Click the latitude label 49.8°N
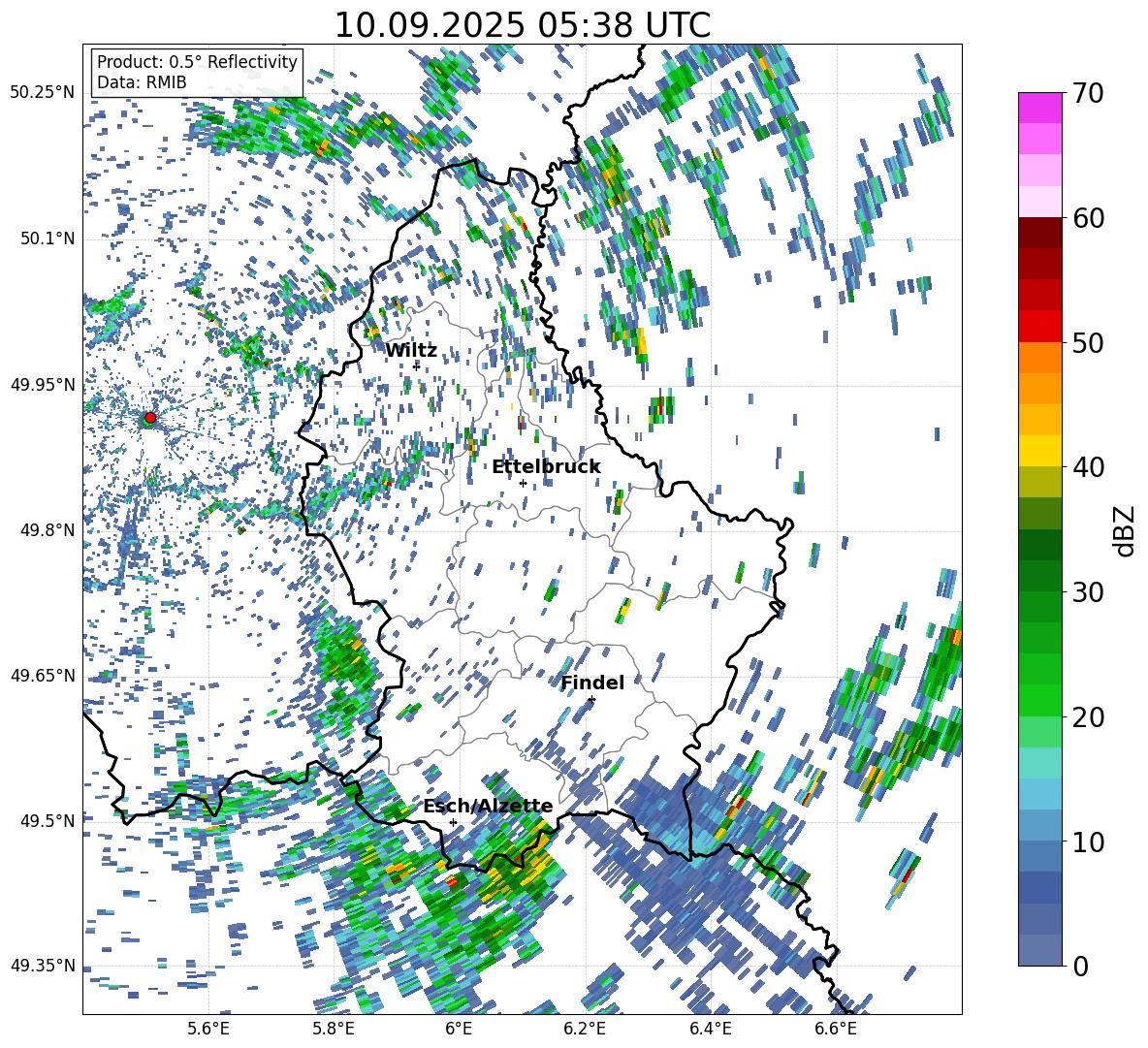 tap(47, 530)
